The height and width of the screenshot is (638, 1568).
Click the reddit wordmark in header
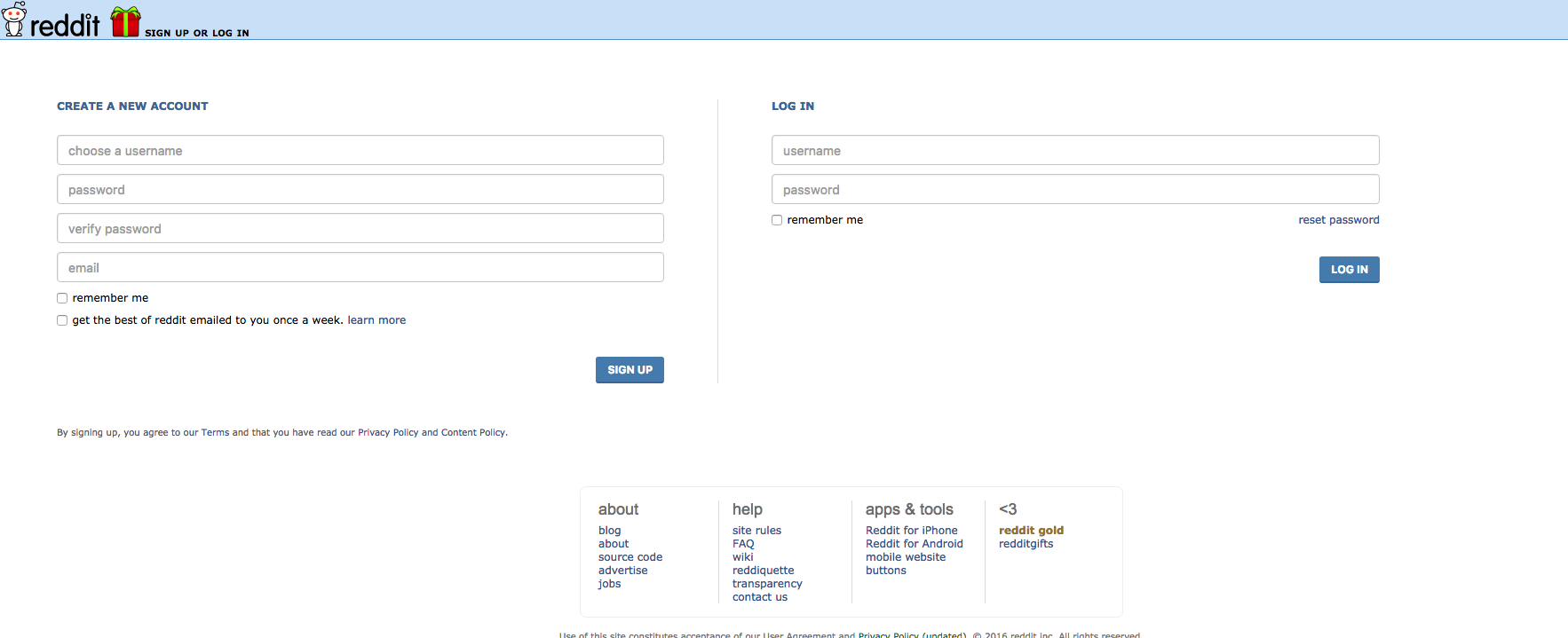(x=65, y=24)
